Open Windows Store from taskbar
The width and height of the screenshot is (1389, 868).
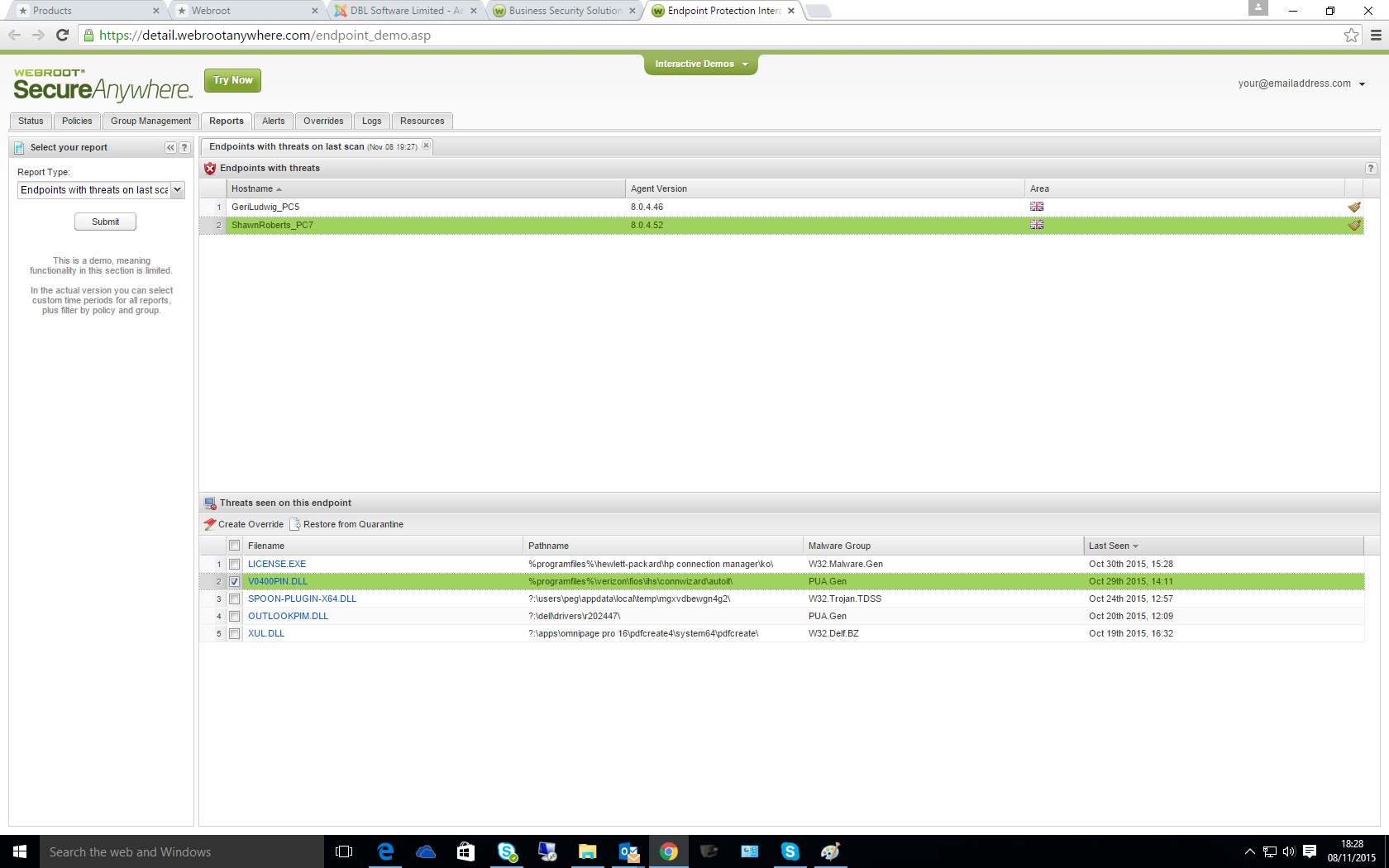click(x=465, y=851)
